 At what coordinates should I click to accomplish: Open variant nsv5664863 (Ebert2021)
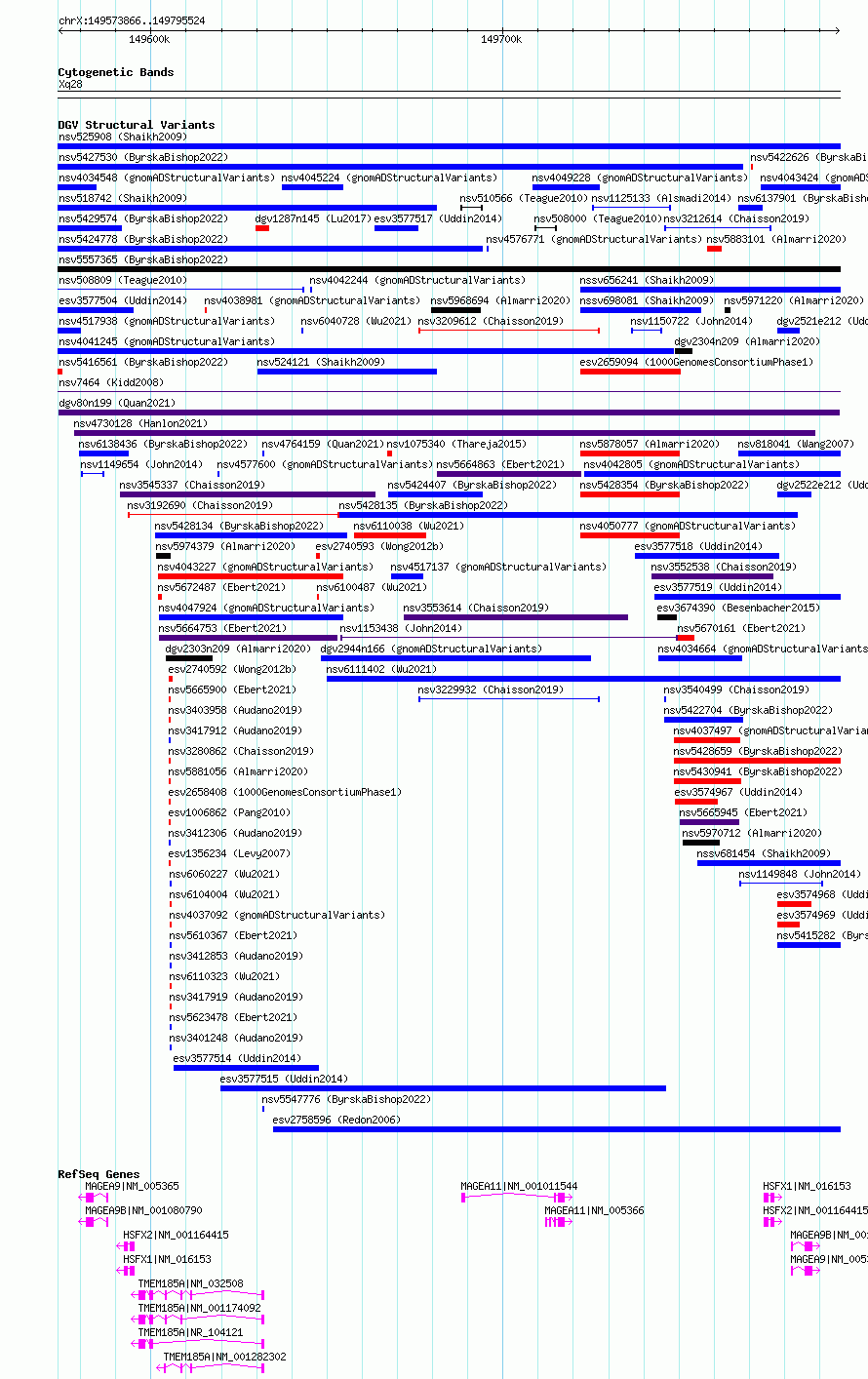pos(500,464)
